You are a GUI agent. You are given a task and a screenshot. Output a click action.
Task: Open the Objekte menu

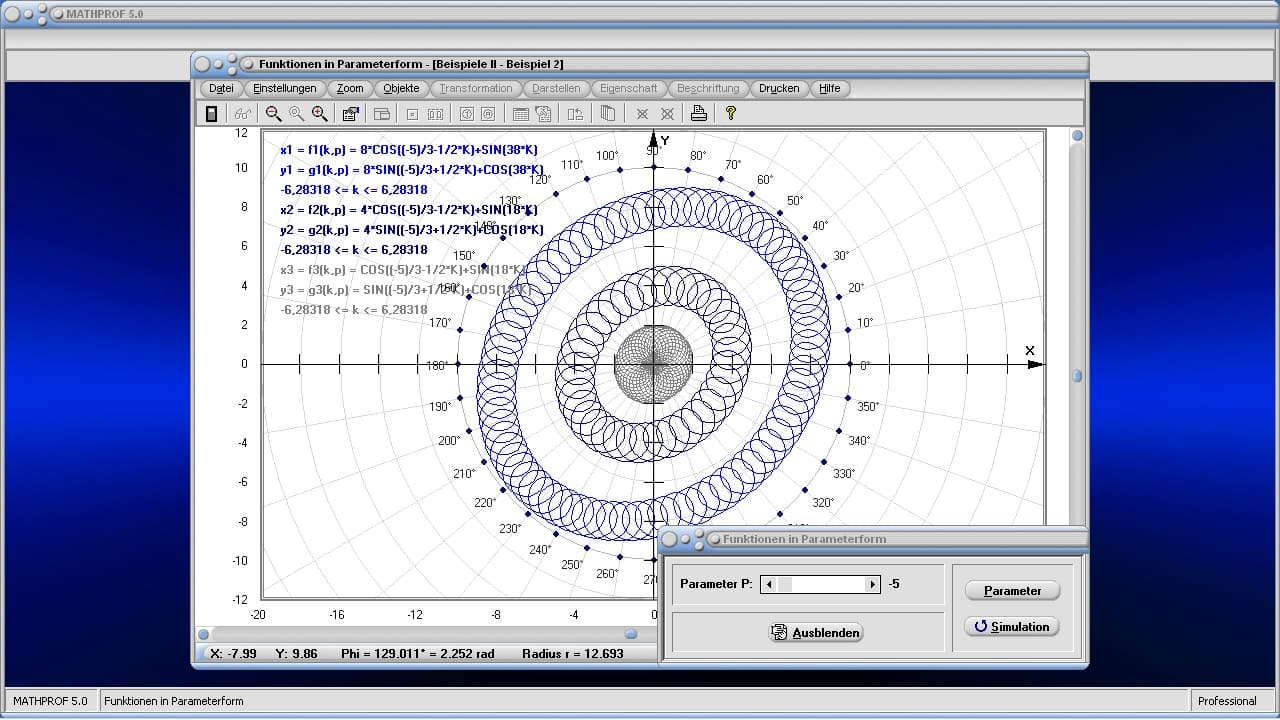tap(401, 88)
